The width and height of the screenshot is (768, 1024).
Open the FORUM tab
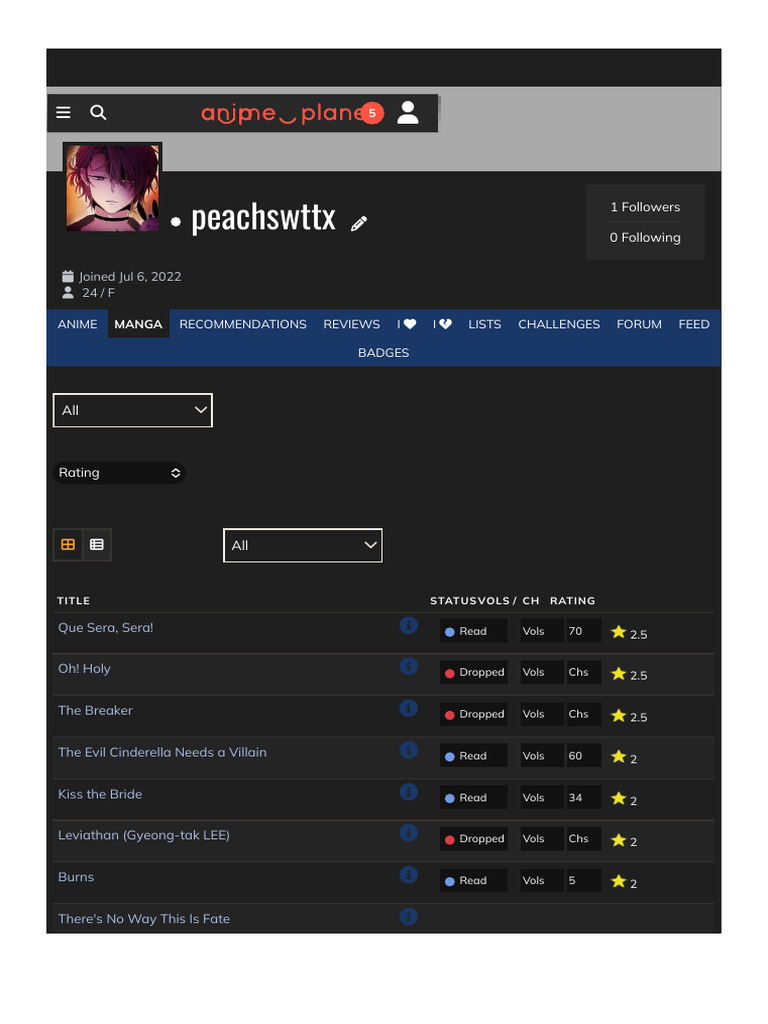(x=639, y=324)
